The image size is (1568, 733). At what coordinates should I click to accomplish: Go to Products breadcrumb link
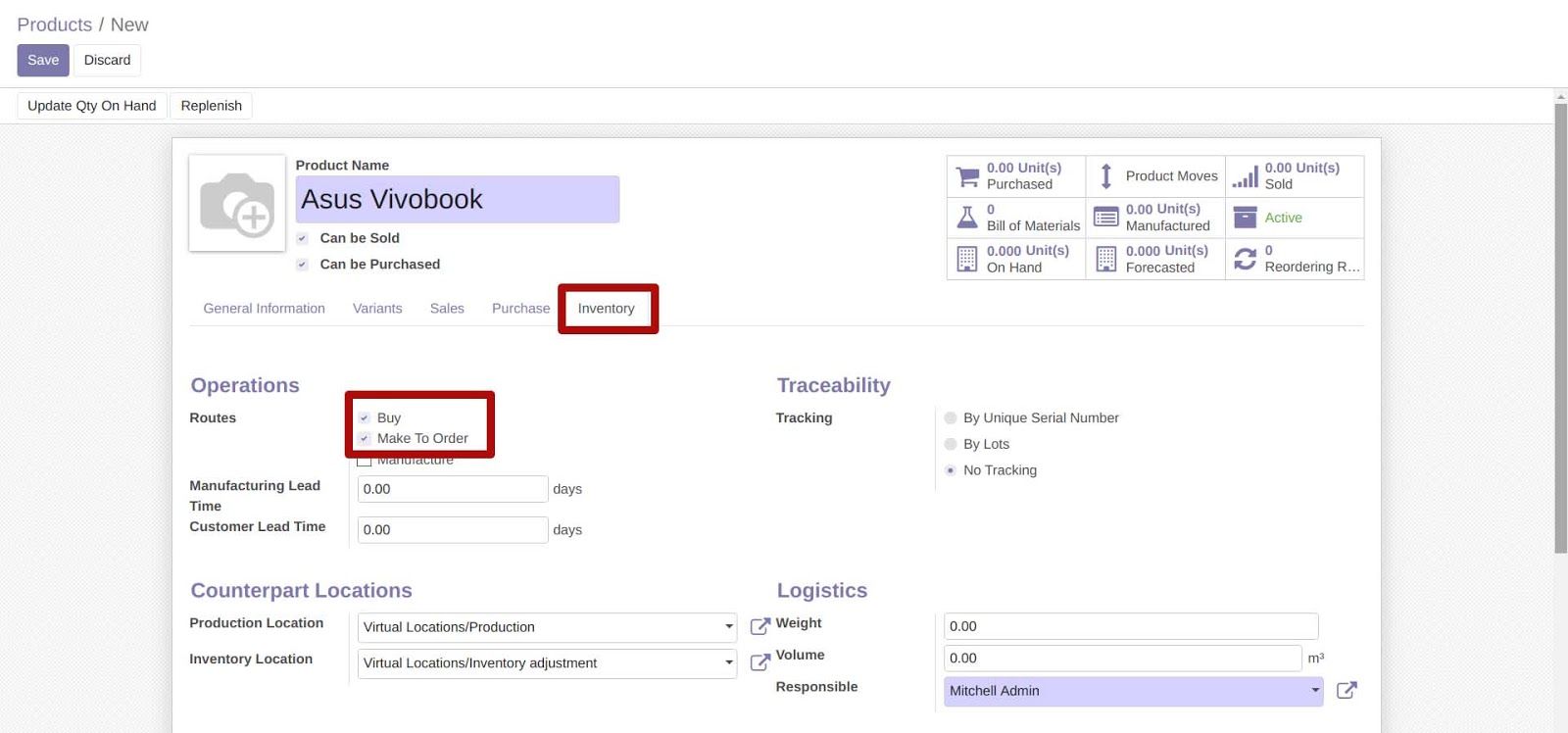pyautogui.click(x=54, y=24)
